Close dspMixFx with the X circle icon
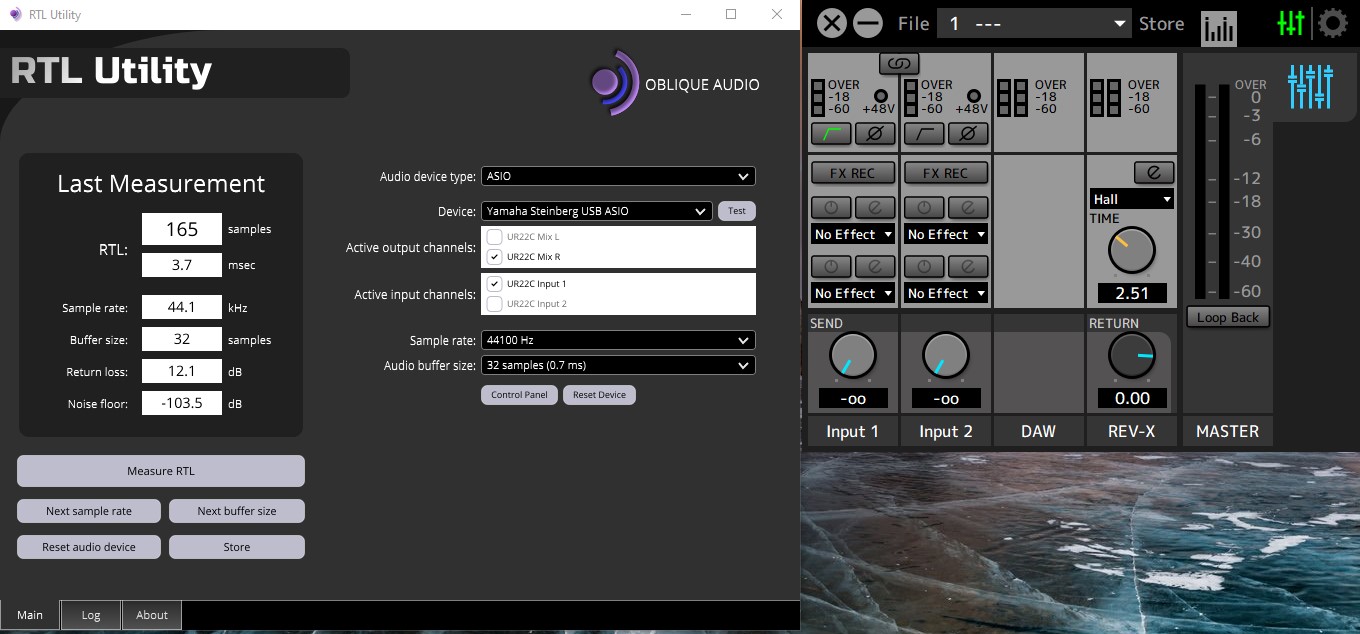The width and height of the screenshot is (1360, 634). tap(831, 23)
